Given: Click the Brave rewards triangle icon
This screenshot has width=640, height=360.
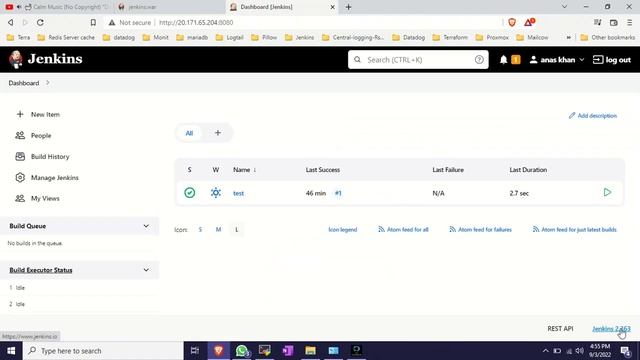Looking at the screenshot, I should (x=529, y=22).
